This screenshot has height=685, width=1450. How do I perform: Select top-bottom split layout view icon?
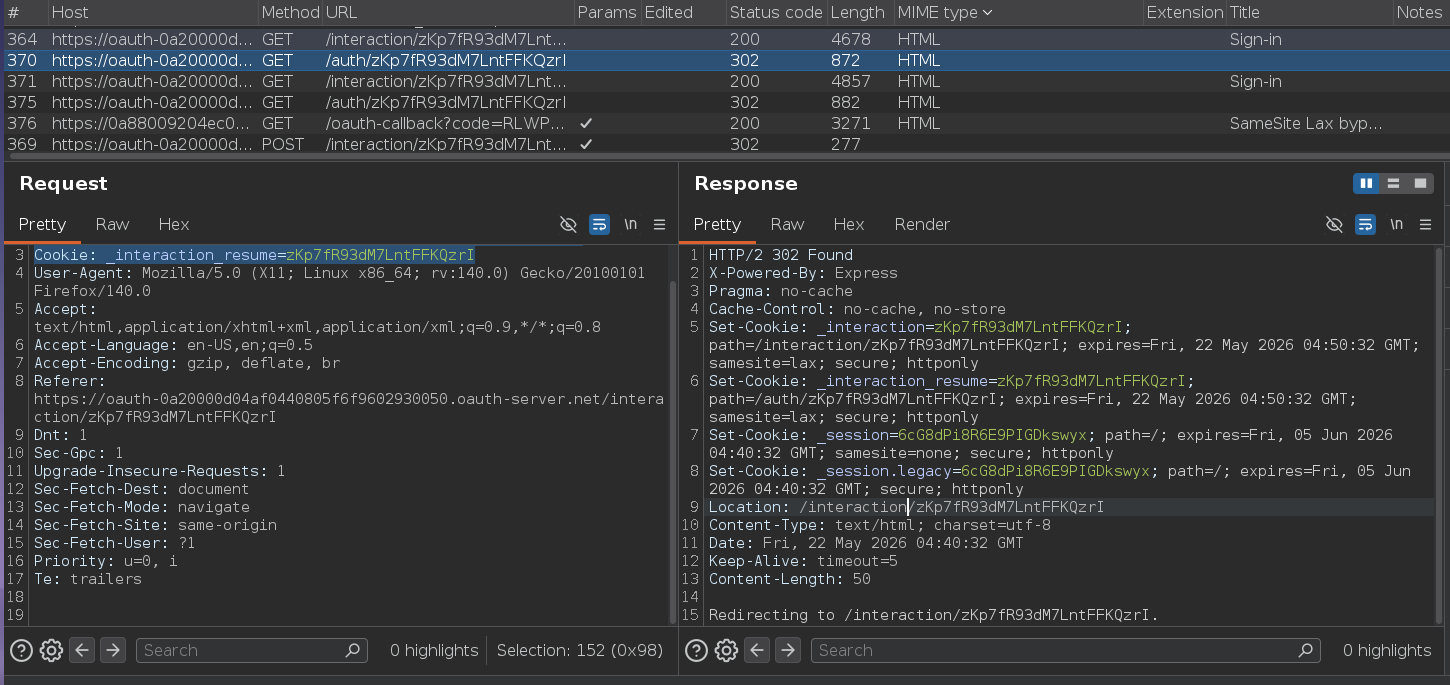tap(1393, 184)
